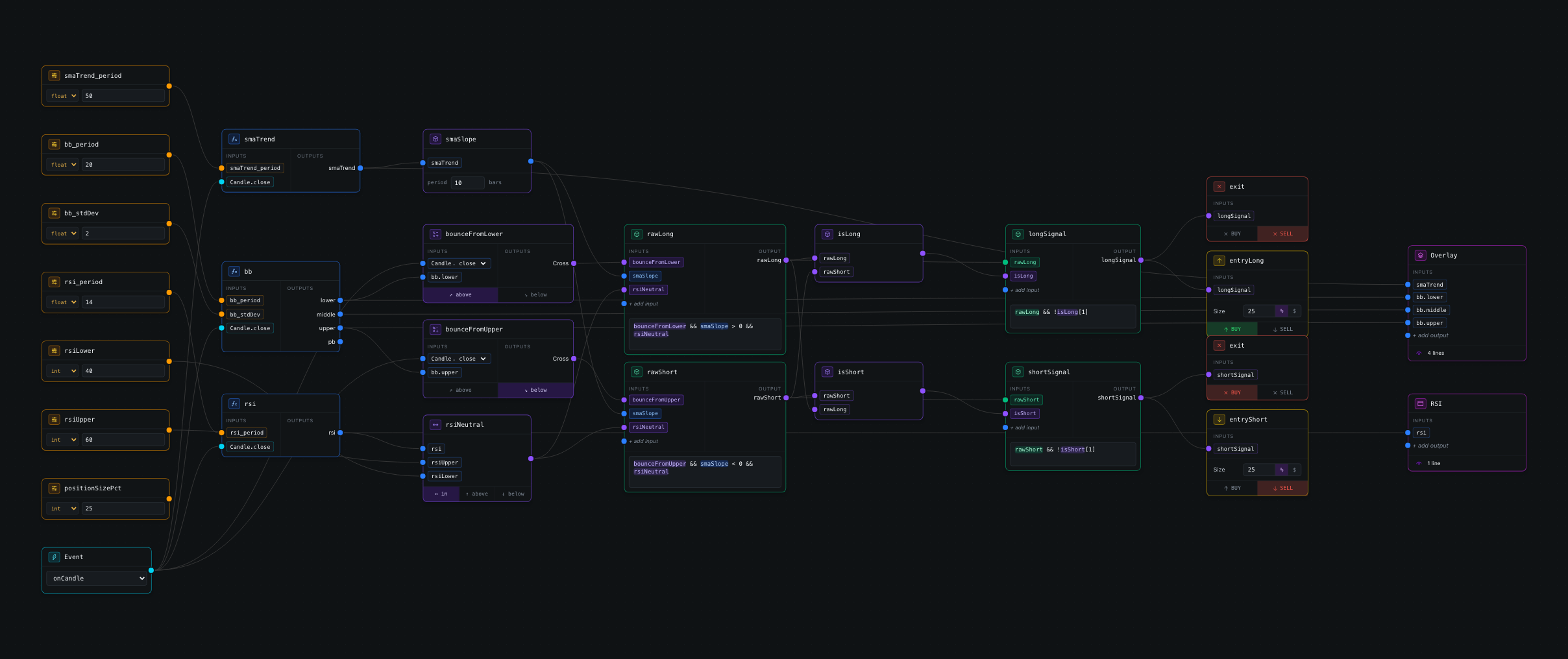Click the smaTrend function icon
This screenshot has height=659, width=1568.
click(x=234, y=139)
